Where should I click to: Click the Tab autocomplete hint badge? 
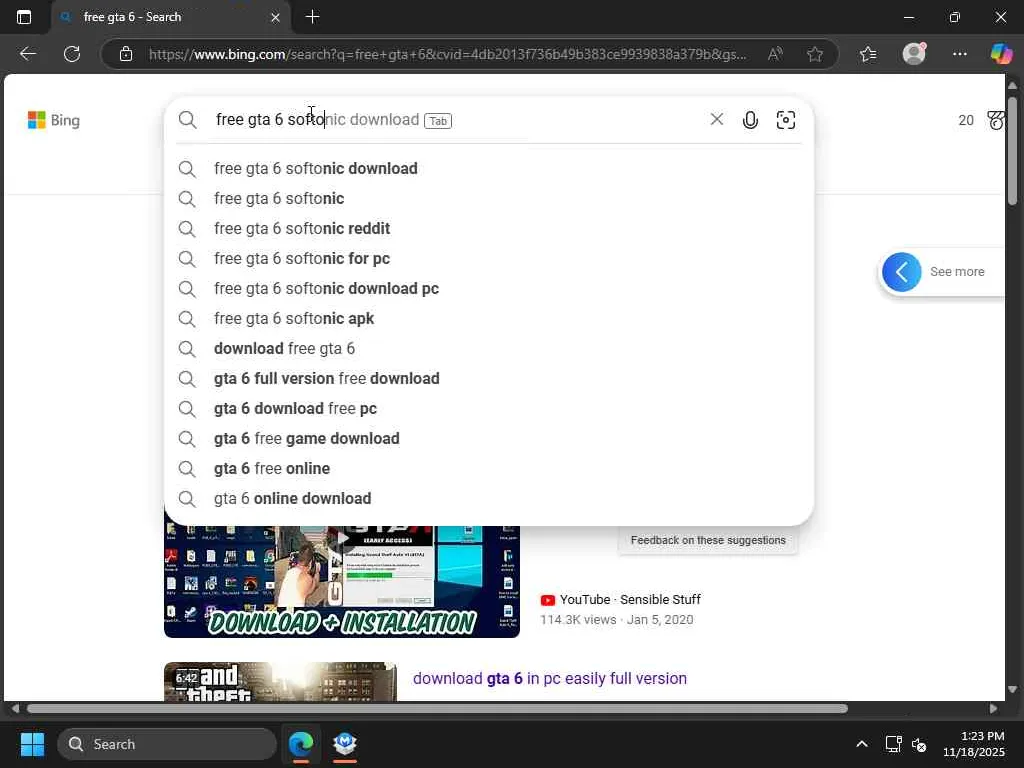(x=438, y=121)
